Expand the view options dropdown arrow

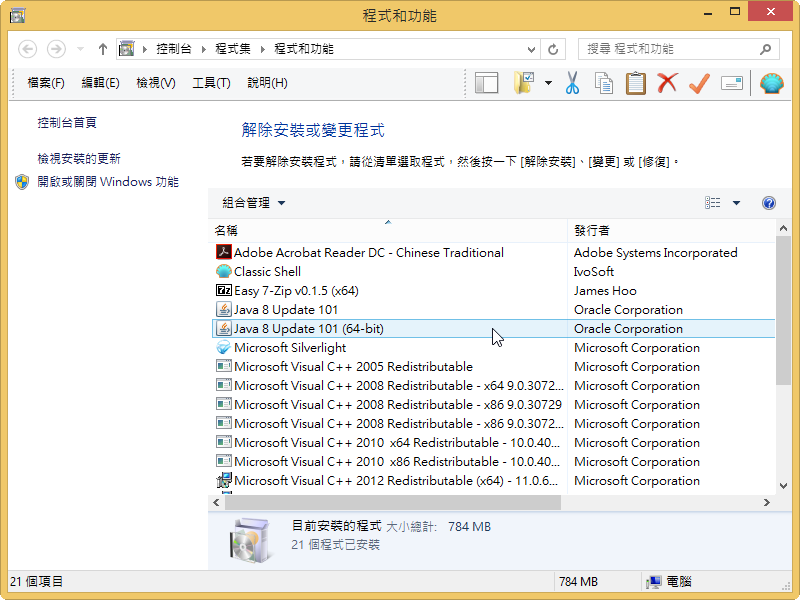pos(736,203)
